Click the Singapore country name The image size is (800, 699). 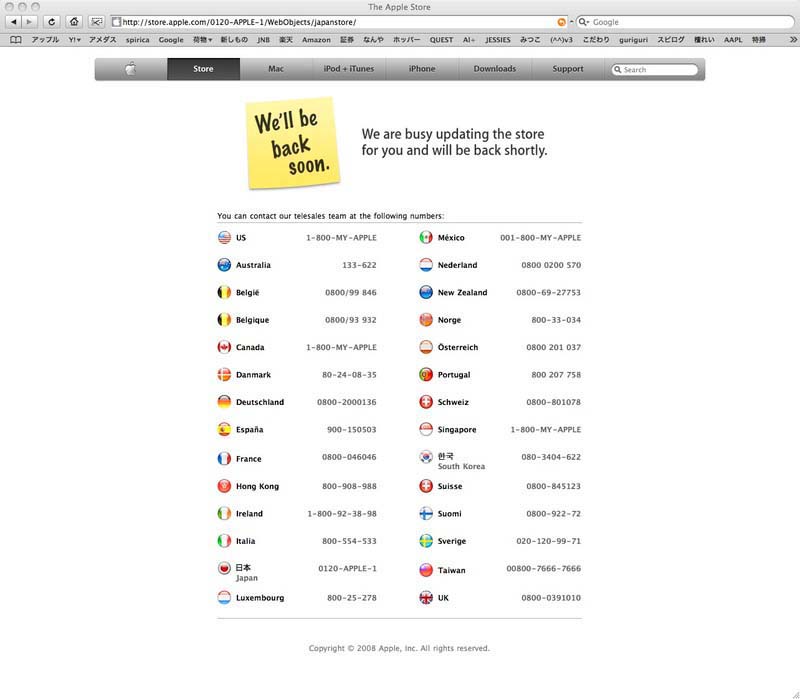[457, 430]
